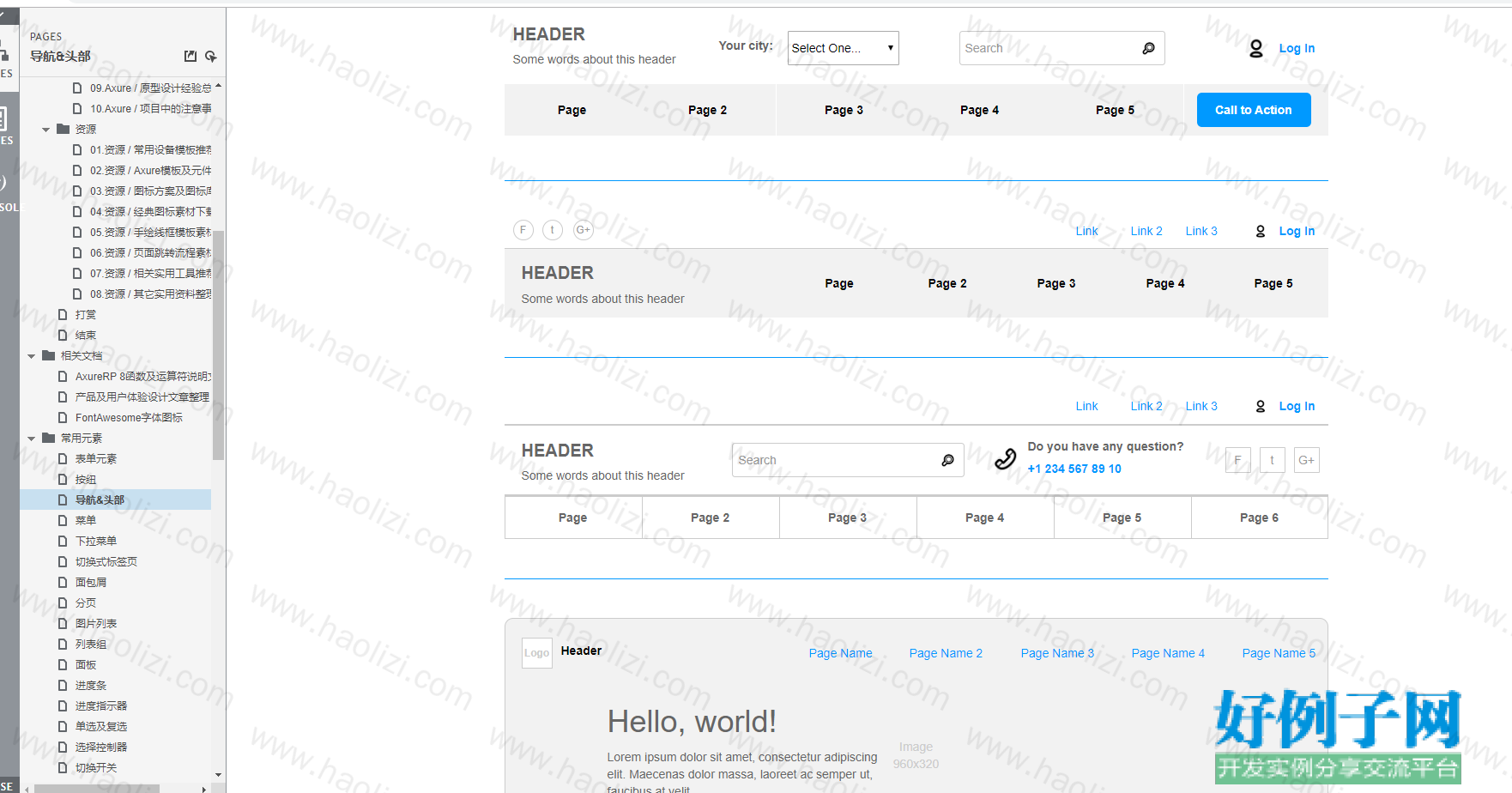Collapse the 相关文档 folder arrow

tap(32, 356)
